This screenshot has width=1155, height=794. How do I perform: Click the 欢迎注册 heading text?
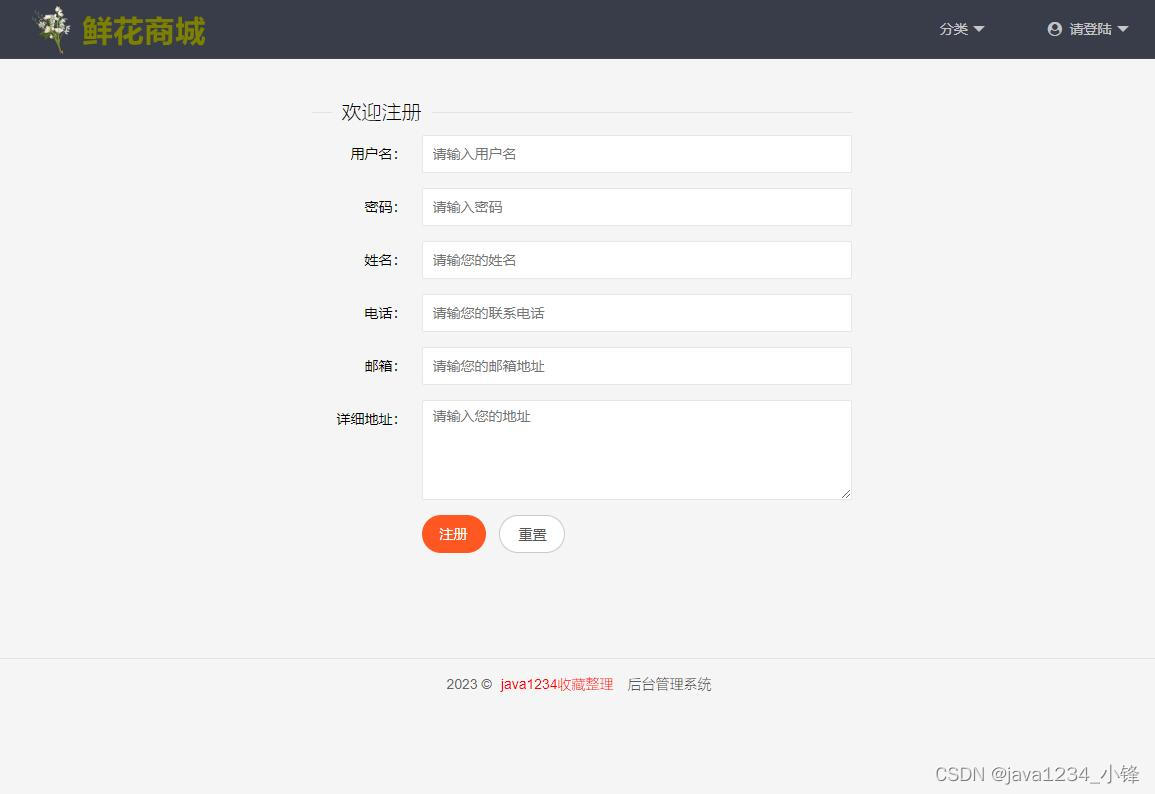pos(381,112)
